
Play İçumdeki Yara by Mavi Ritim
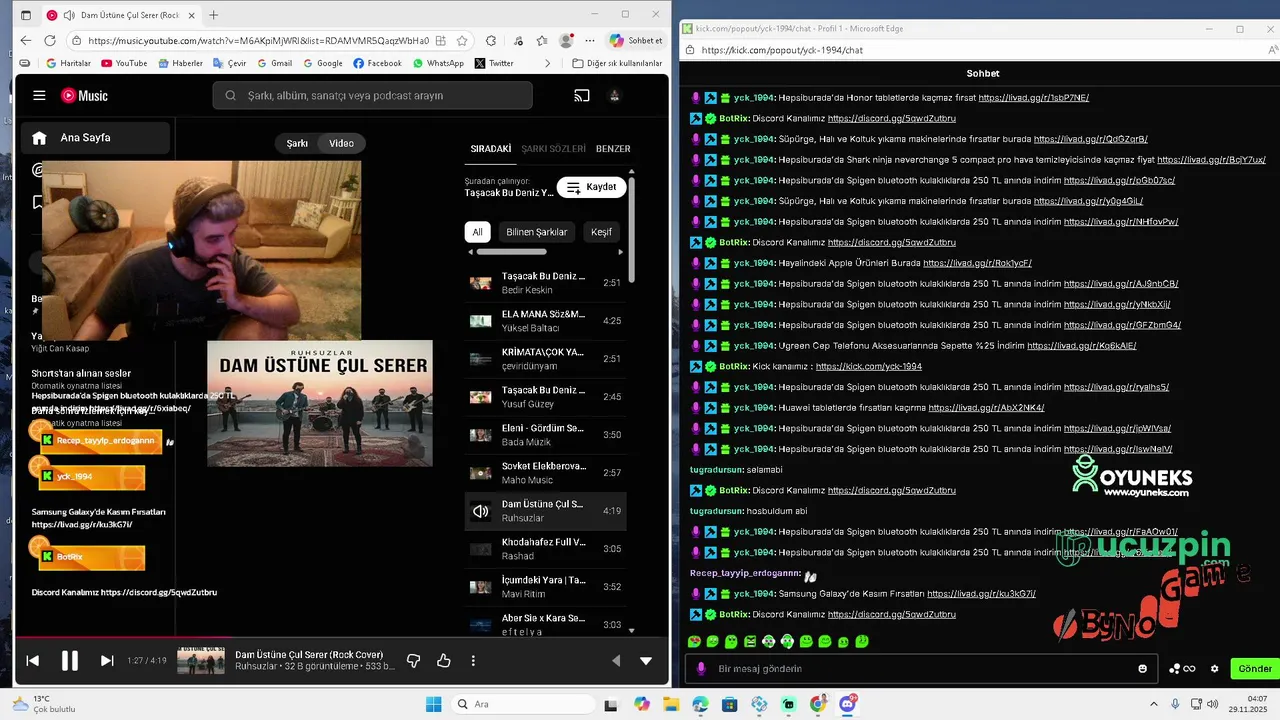546,587
